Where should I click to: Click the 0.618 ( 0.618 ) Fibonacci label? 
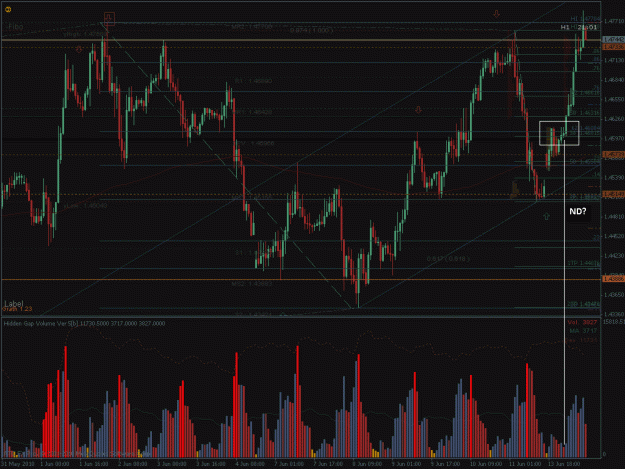[x=448, y=259]
